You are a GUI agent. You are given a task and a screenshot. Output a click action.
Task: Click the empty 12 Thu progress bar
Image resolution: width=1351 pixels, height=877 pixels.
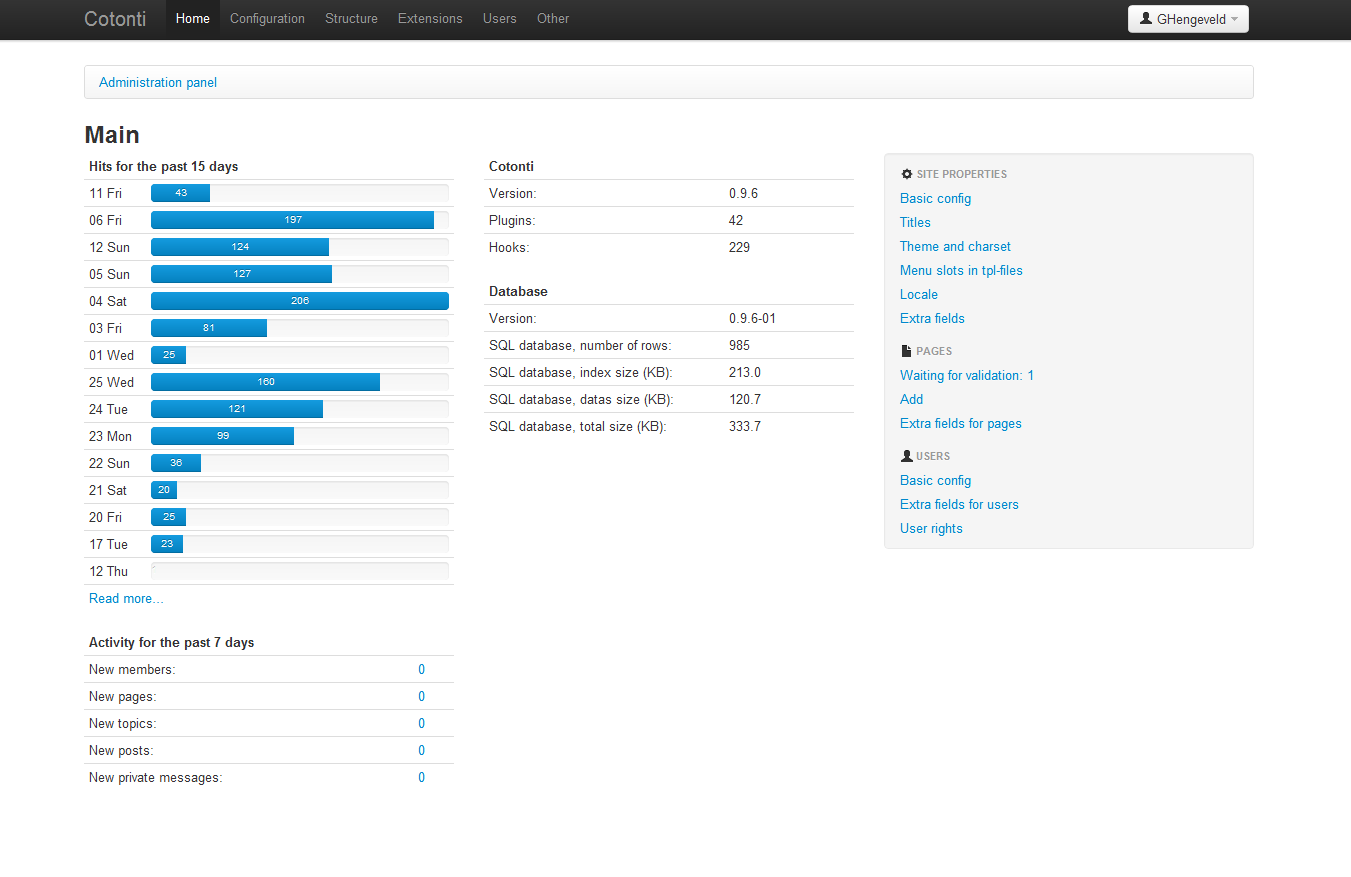point(300,571)
